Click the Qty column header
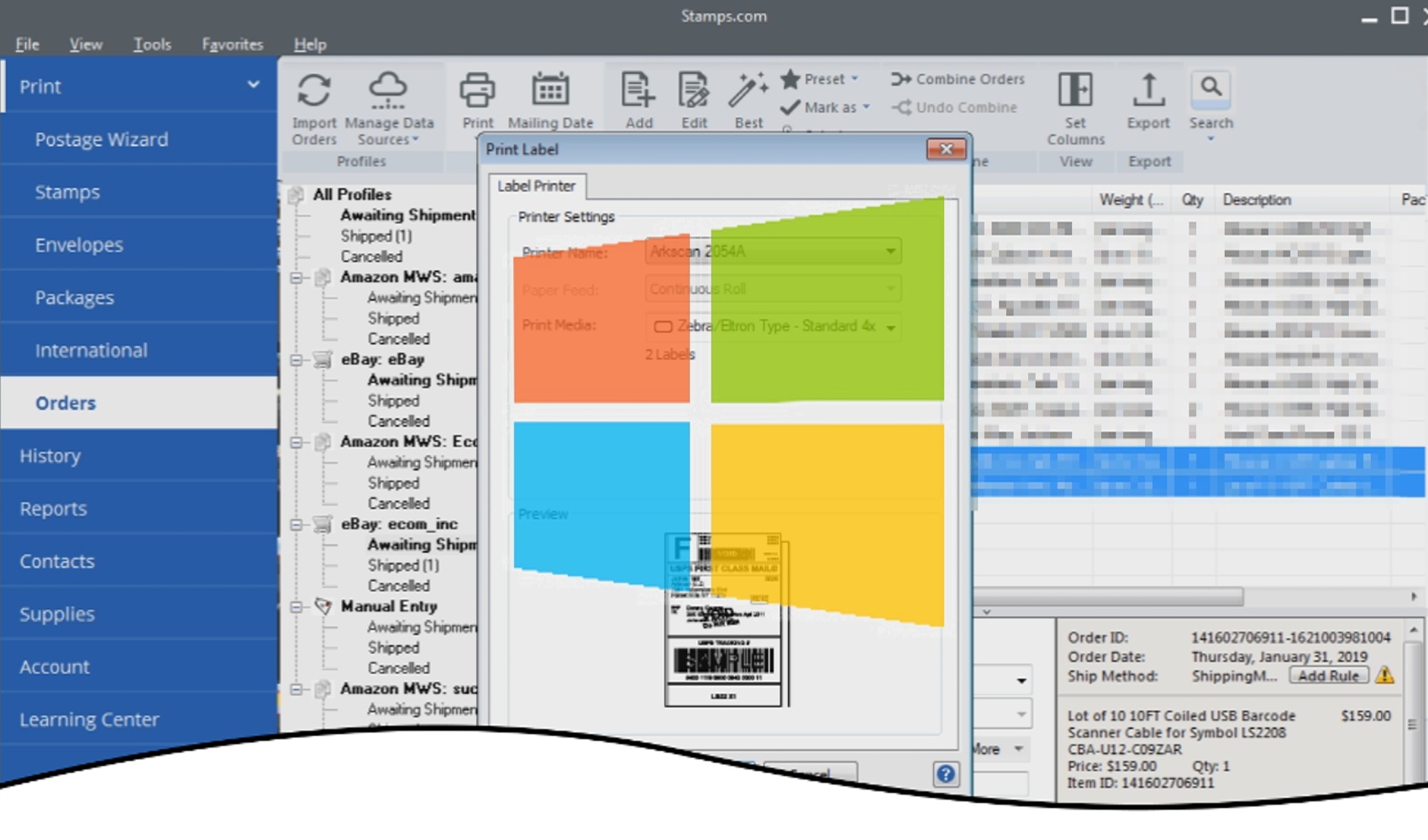1428x840 pixels. [1193, 200]
